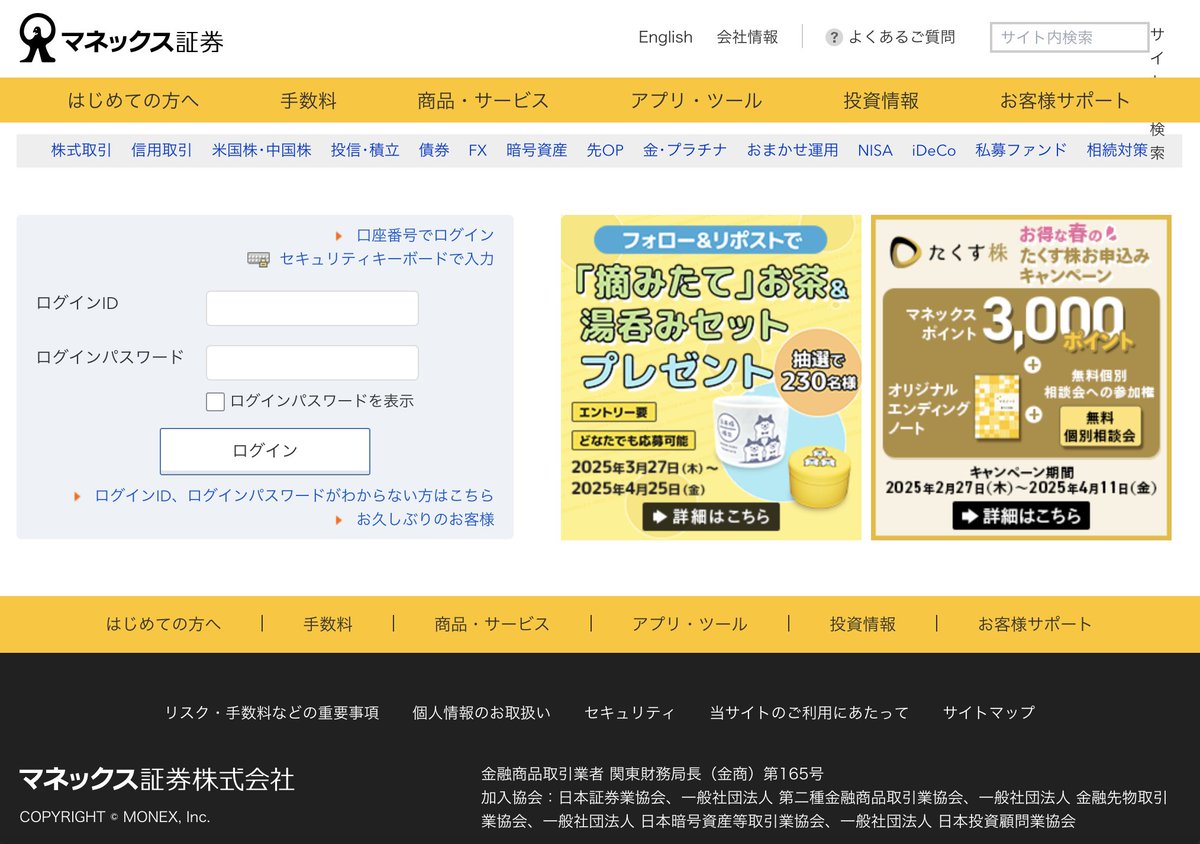The width and height of the screenshot is (1200, 844).
Task: Open the FX submenu link
Action: [478, 150]
